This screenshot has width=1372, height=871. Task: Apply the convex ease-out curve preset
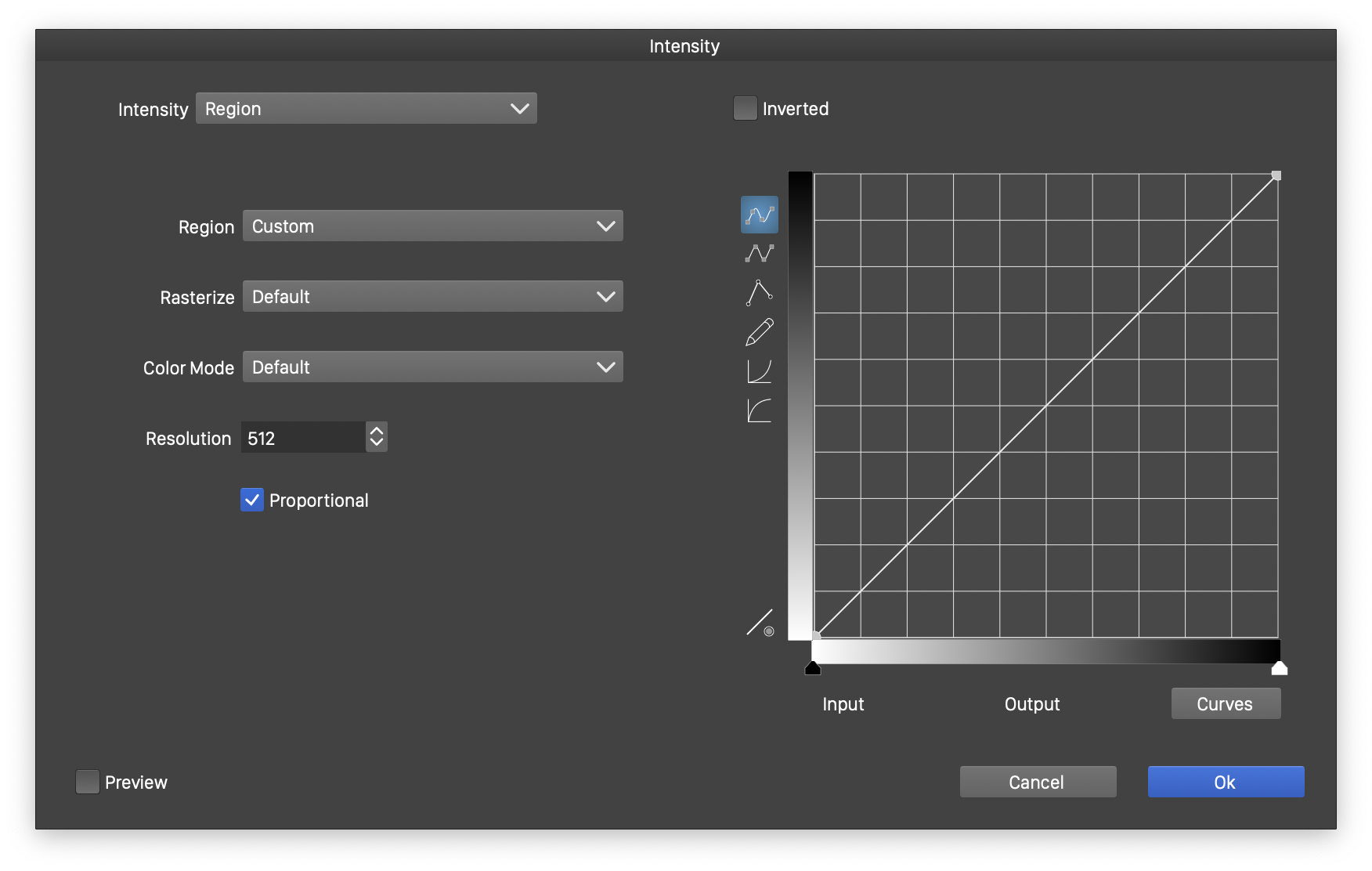pyautogui.click(x=759, y=410)
